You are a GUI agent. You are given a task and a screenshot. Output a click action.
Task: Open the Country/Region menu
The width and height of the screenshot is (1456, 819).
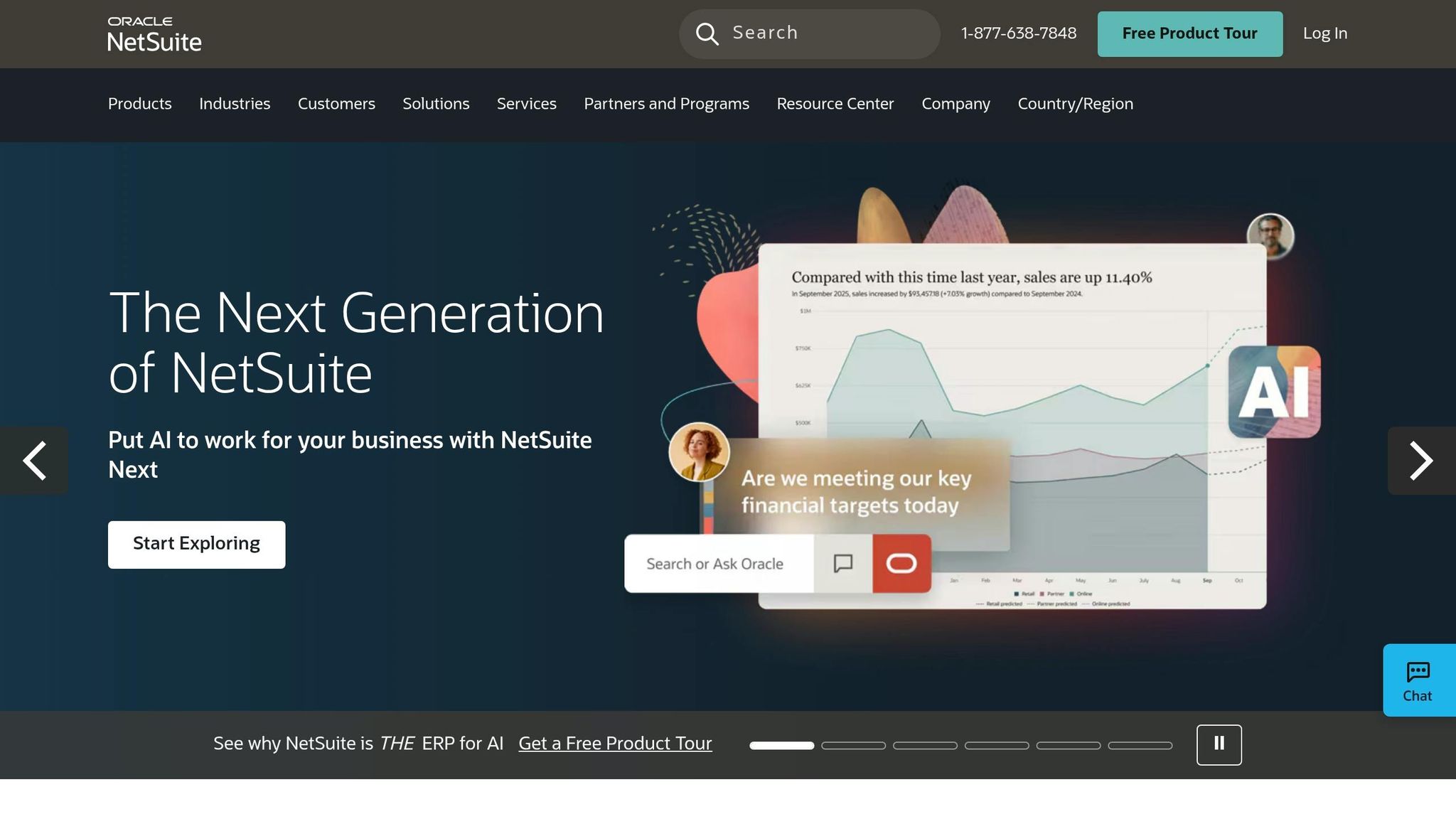pyautogui.click(x=1075, y=104)
